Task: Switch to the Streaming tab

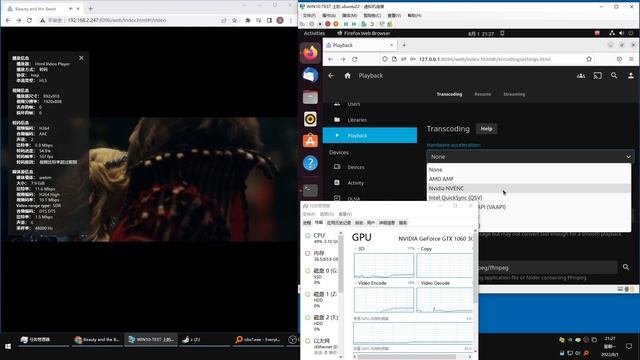Action: [514, 94]
